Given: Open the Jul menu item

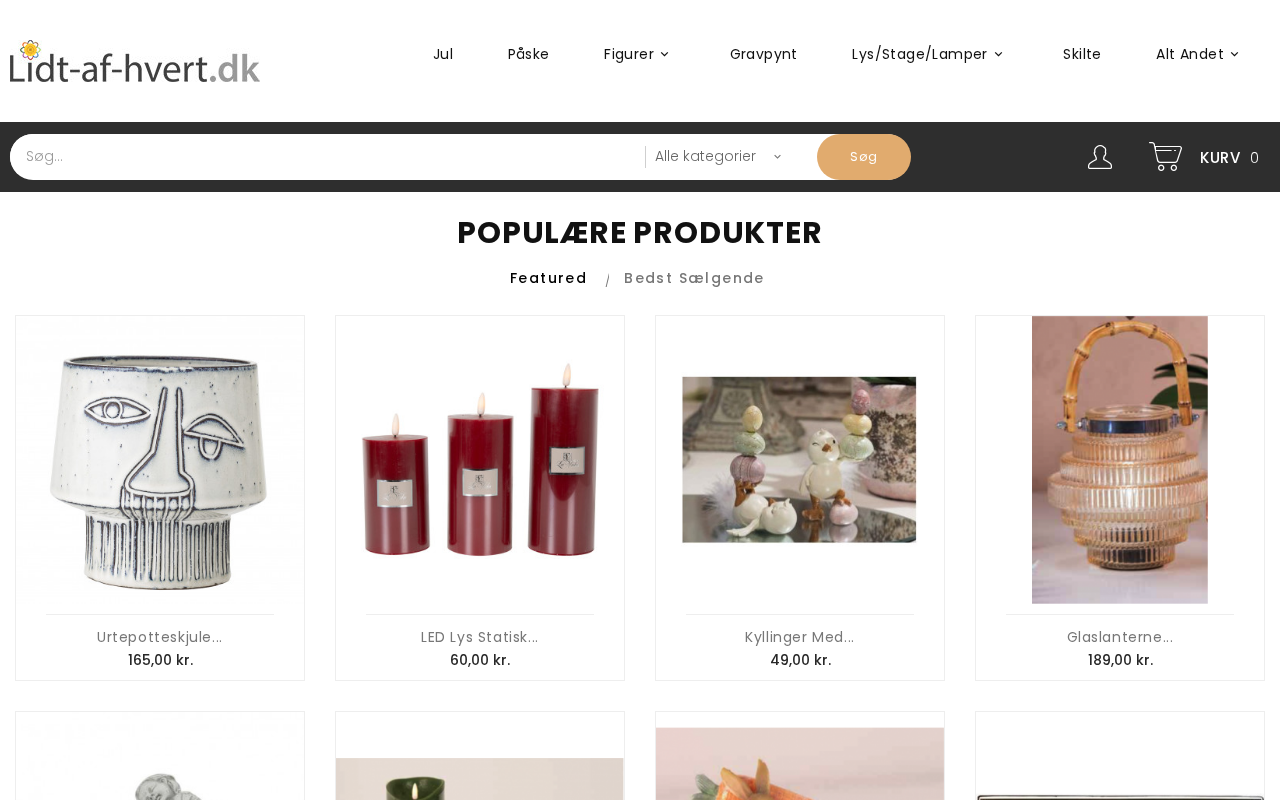Looking at the screenshot, I should pyautogui.click(x=443, y=54).
